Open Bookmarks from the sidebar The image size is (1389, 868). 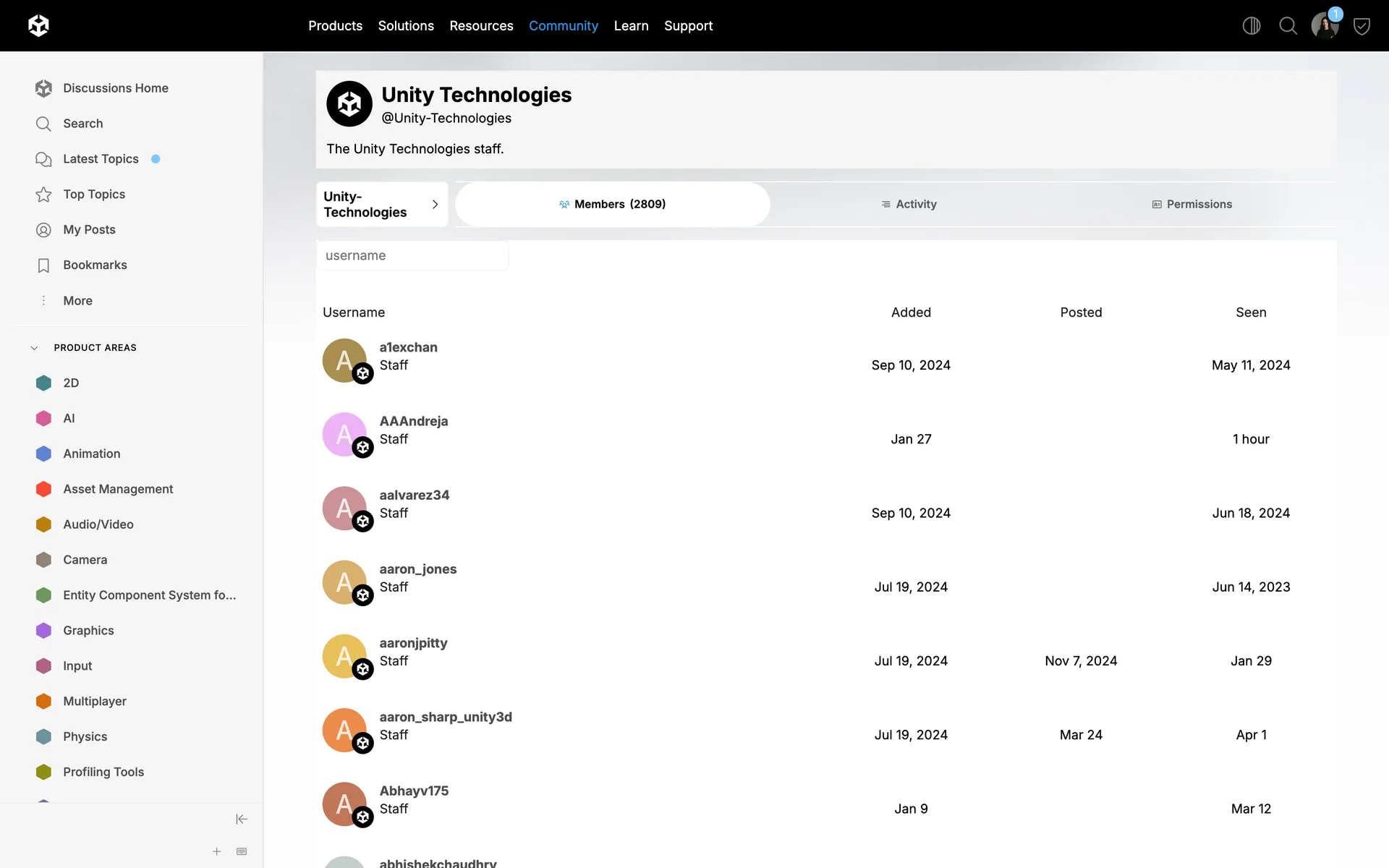[95, 265]
